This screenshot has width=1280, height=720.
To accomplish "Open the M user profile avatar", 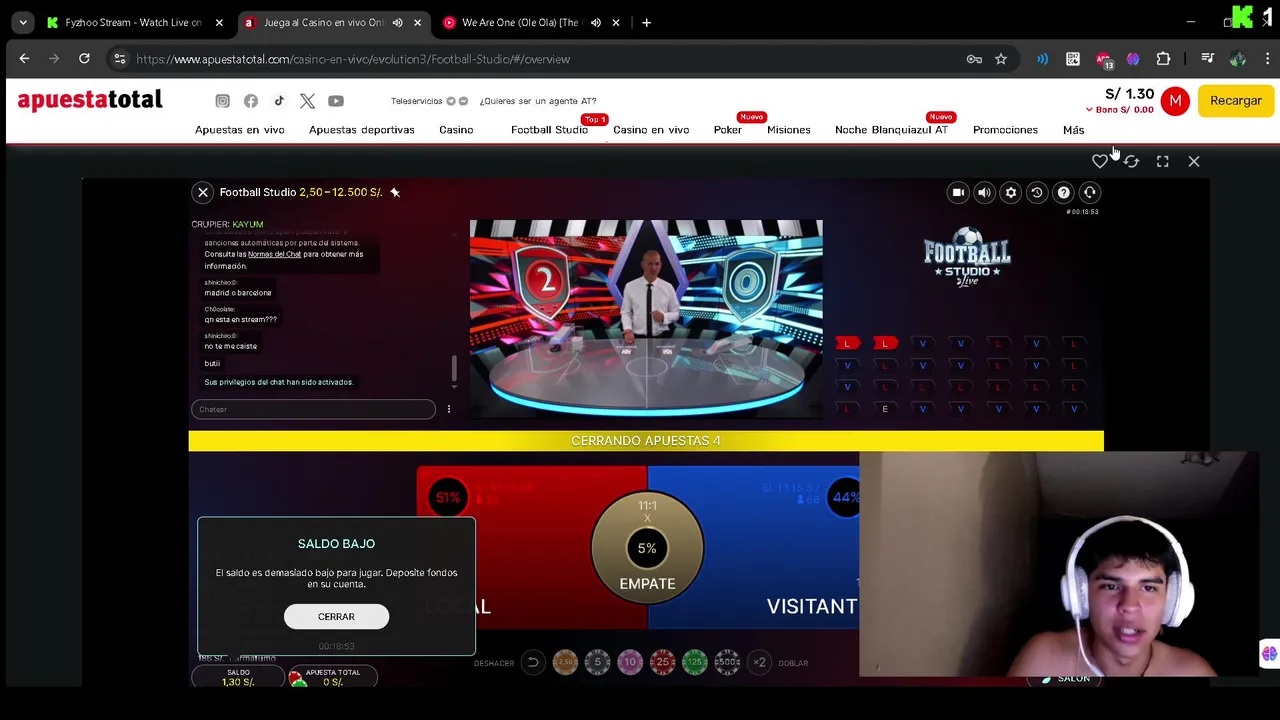I will (x=1175, y=100).
